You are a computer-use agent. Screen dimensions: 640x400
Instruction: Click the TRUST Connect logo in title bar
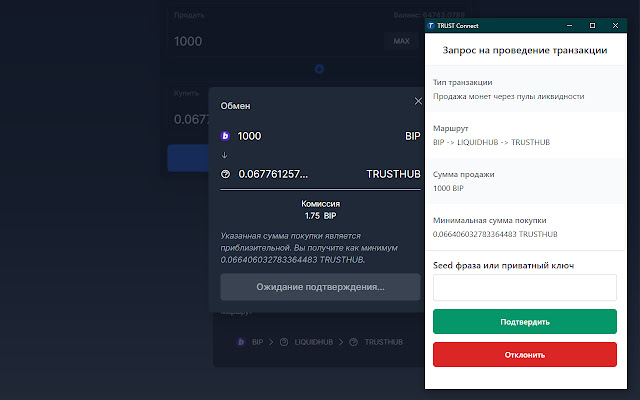point(431,26)
